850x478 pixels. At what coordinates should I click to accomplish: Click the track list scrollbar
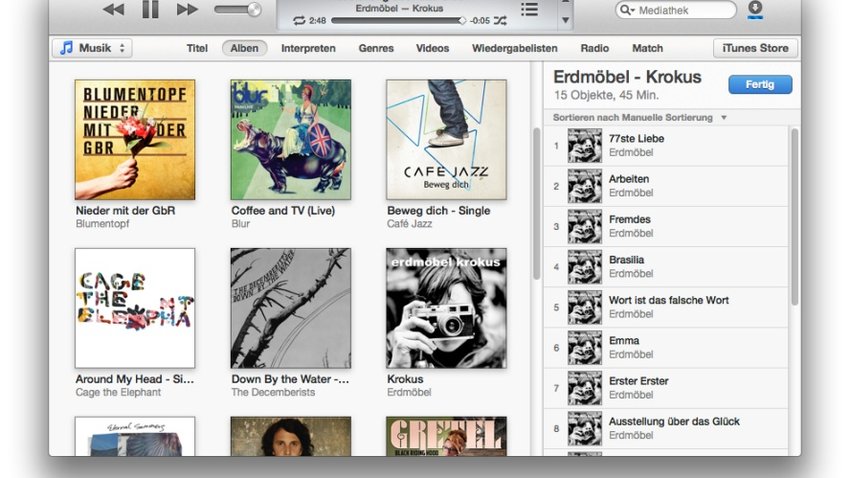point(795,217)
